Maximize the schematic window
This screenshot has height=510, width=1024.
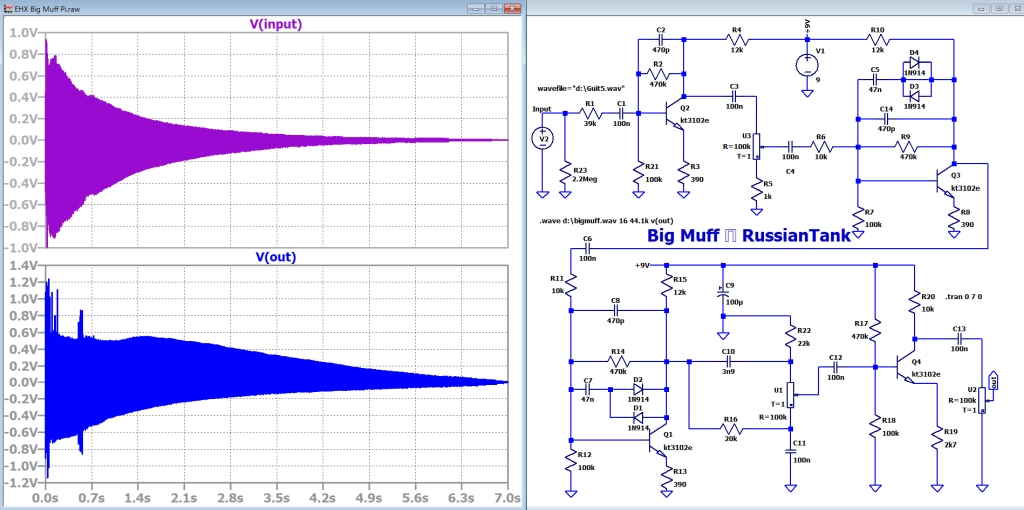click(x=999, y=8)
